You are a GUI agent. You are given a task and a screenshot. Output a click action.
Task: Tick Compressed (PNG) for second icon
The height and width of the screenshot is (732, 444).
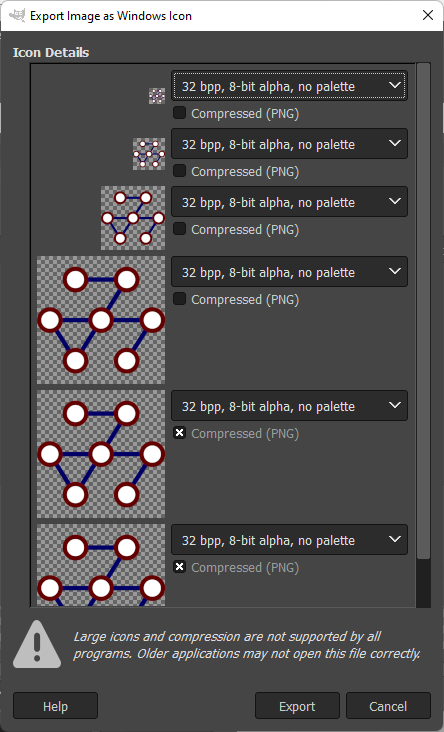click(179, 171)
